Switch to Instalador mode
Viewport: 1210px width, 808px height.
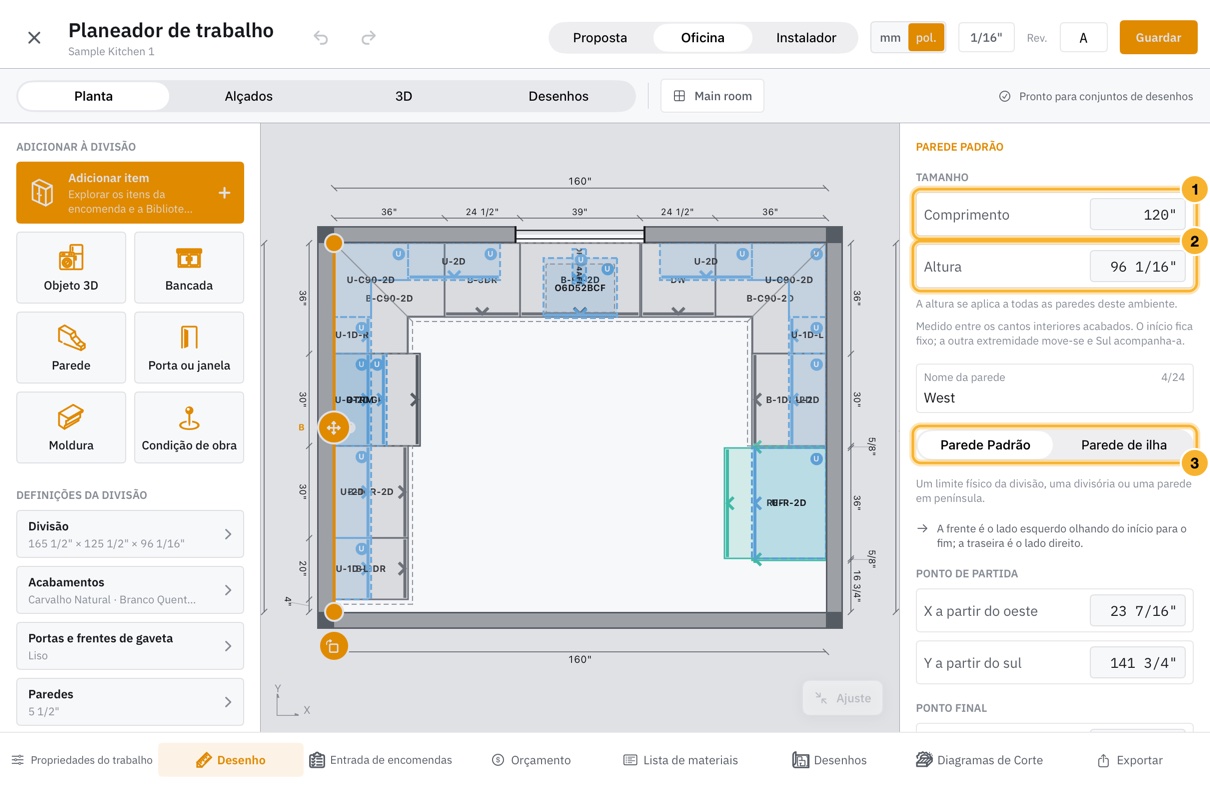tap(806, 38)
